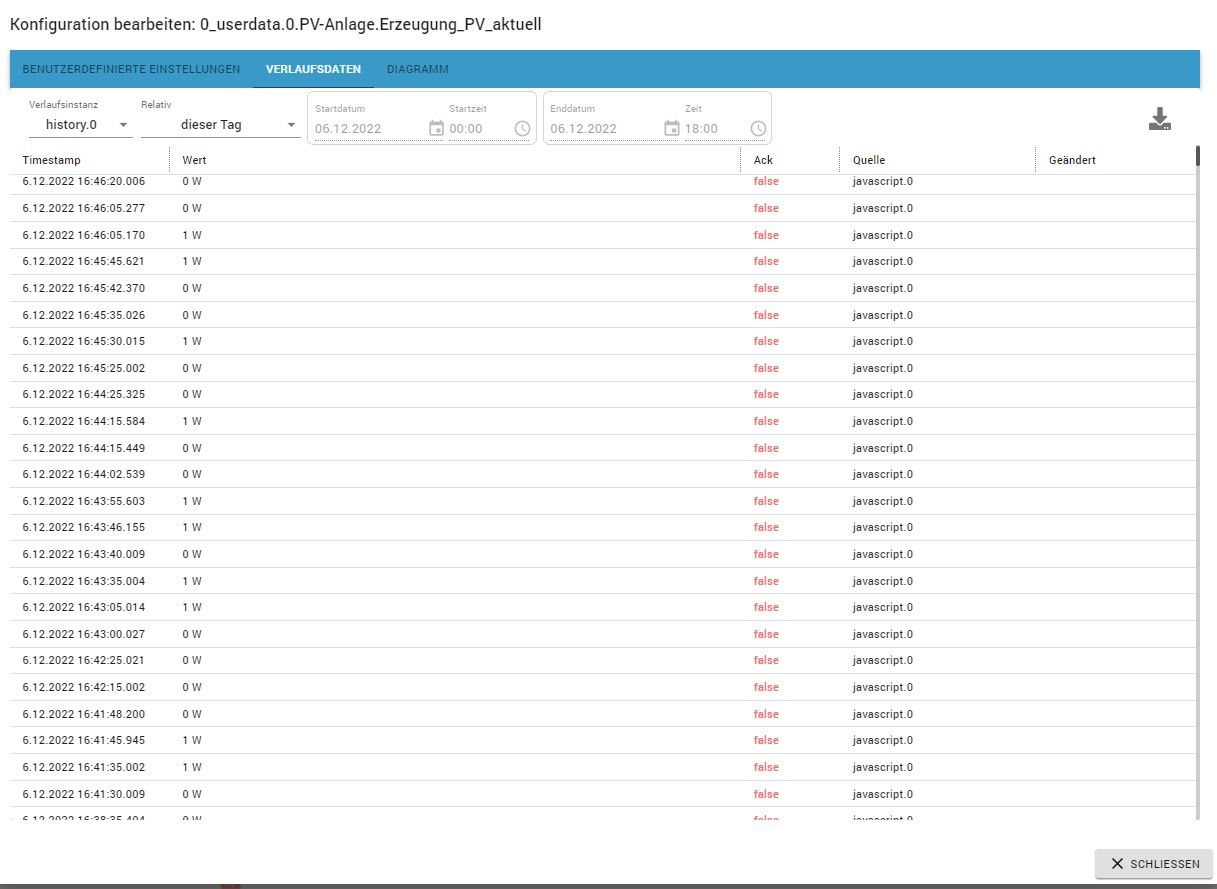Screen dimensions: 1217x889
Task: Select row with timestamp 16:41:48.200
Action: point(603,714)
